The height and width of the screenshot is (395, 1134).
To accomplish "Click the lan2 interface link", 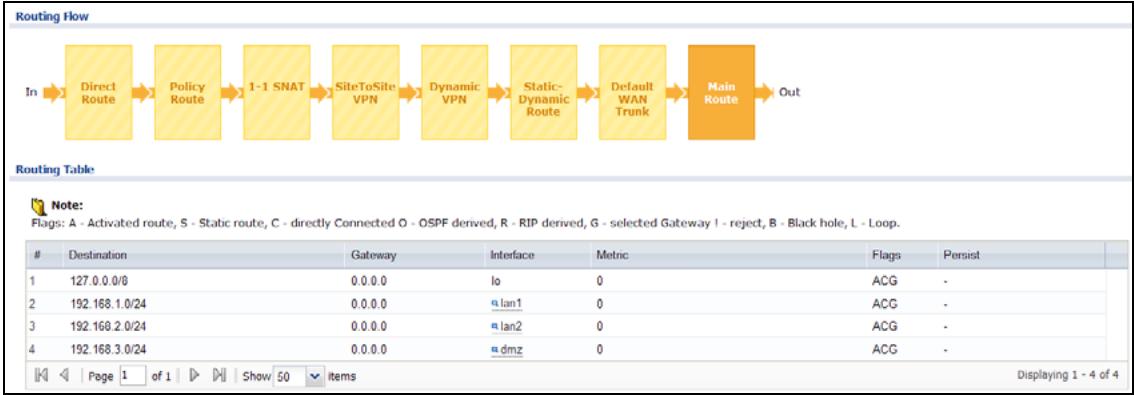I will tap(511, 326).
